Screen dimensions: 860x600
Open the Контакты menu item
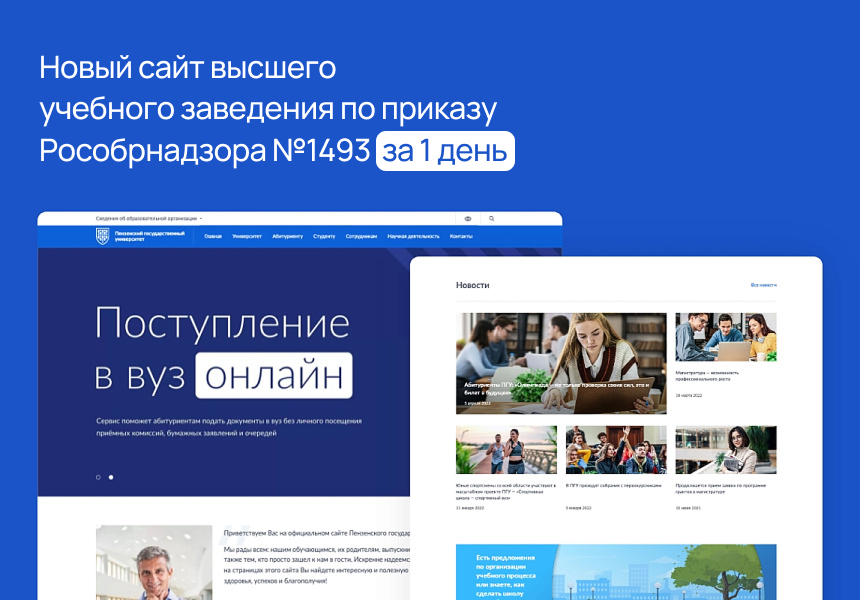coord(461,237)
